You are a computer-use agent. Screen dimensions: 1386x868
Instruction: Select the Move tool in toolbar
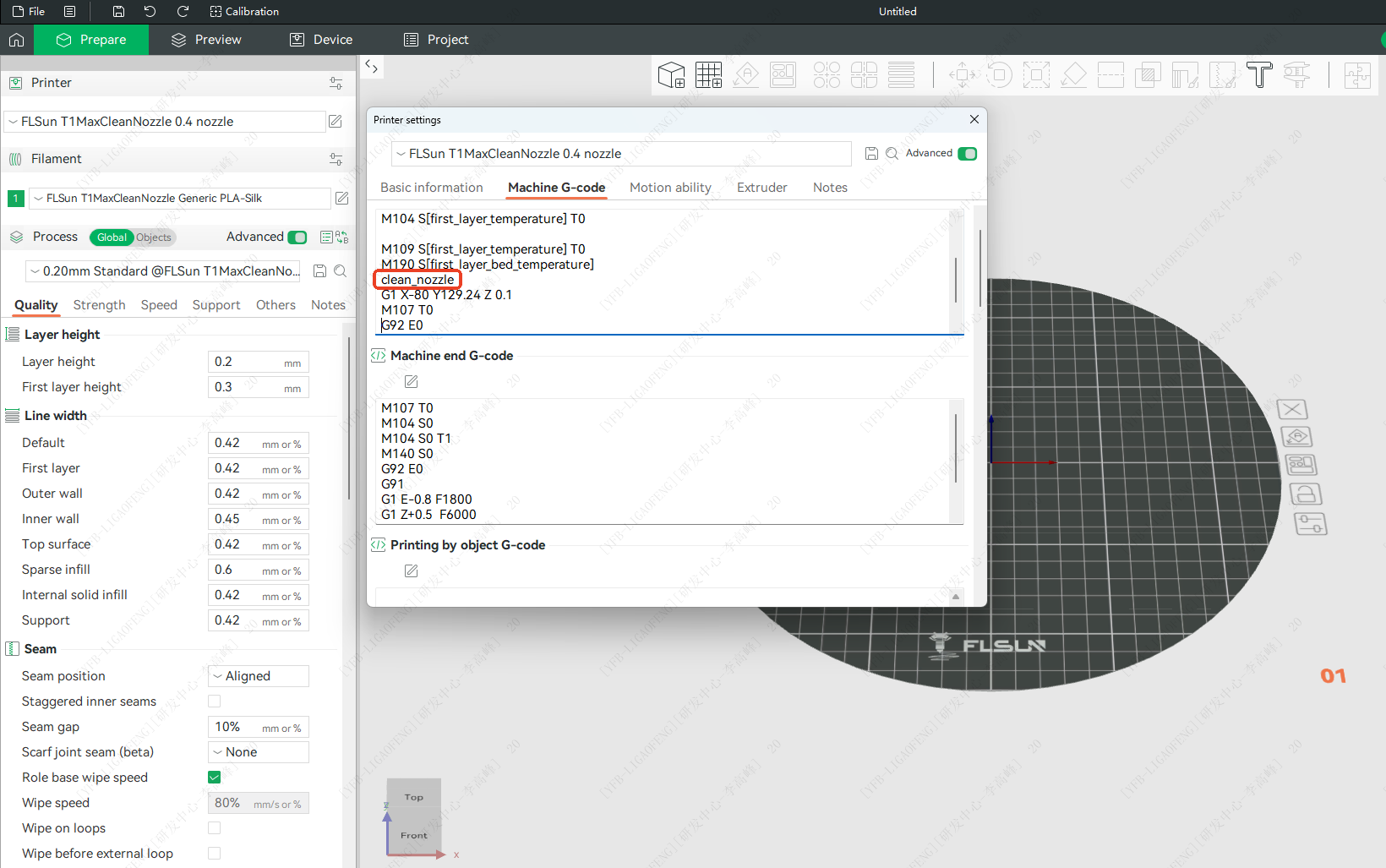point(962,75)
